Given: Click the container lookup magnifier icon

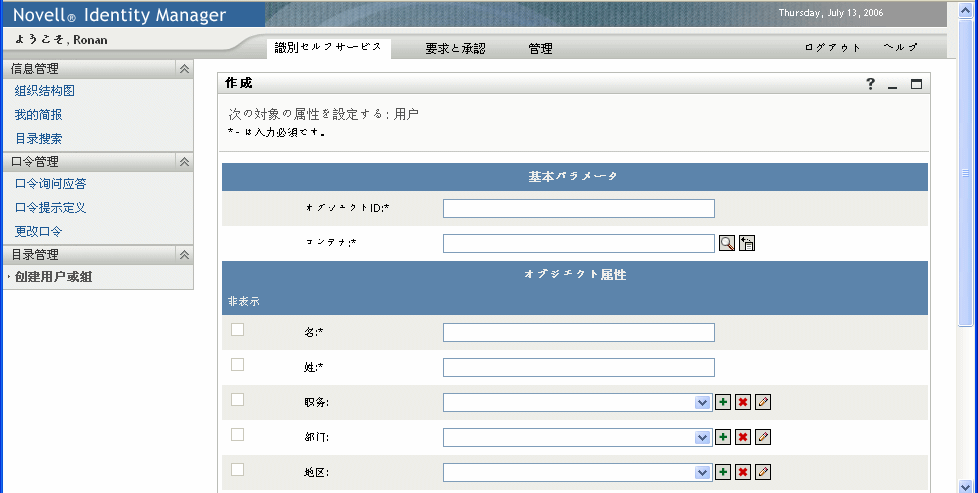Looking at the screenshot, I should (727, 243).
